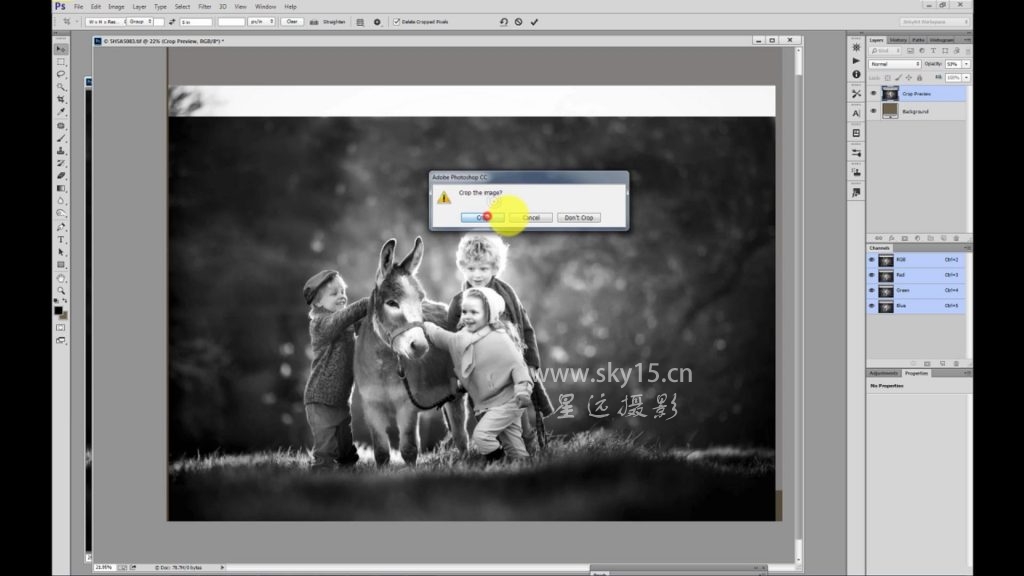1024x576 pixels.
Task: Open the Filter menu
Action: [204, 7]
